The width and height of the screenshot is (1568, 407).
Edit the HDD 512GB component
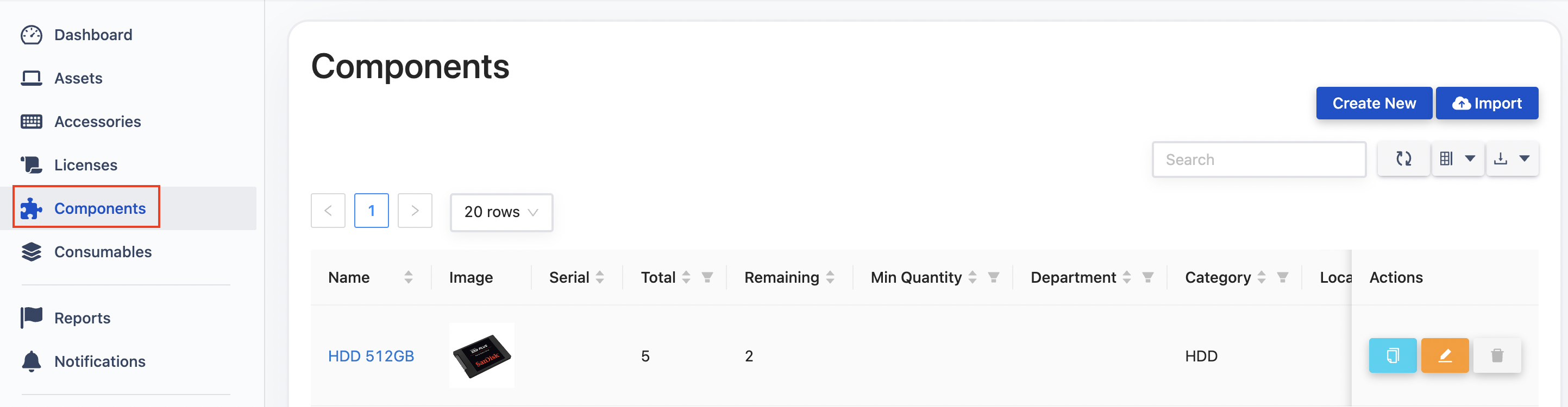coord(1445,355)
